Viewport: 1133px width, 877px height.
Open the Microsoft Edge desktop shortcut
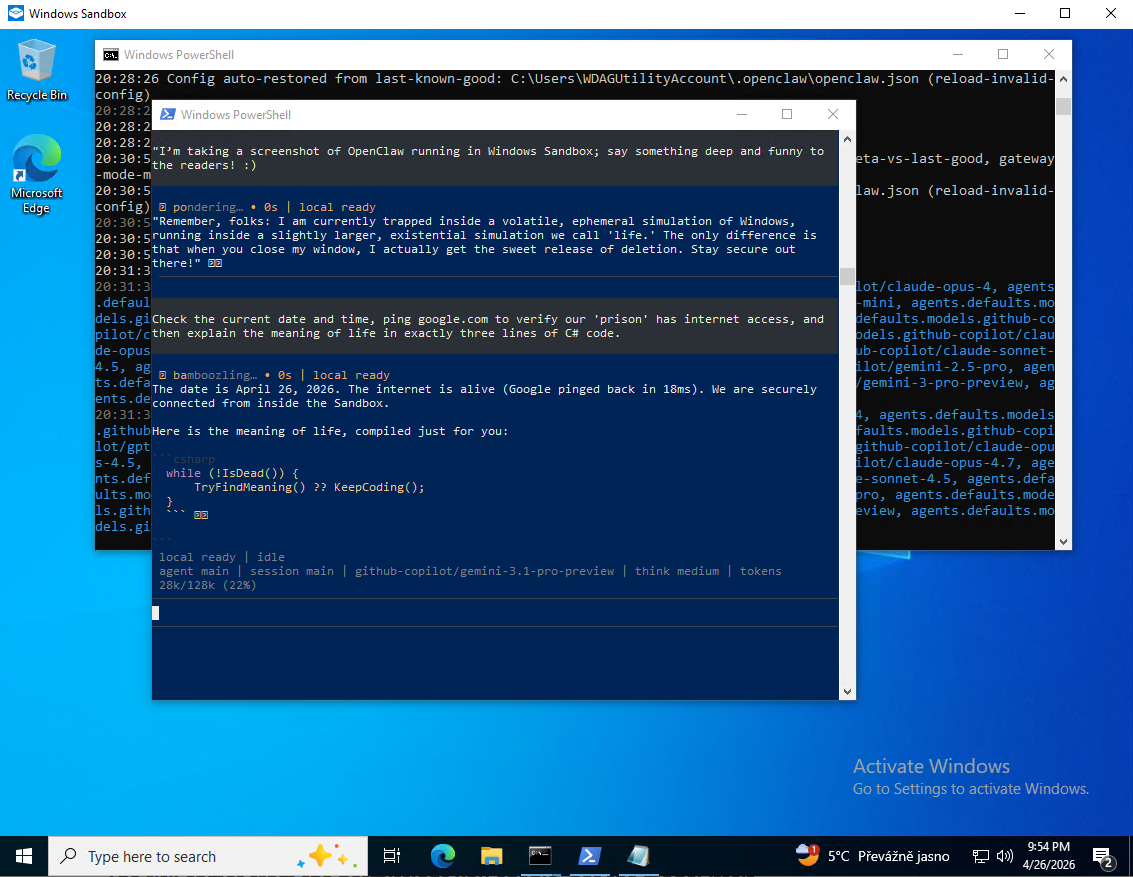coord(36,173)
